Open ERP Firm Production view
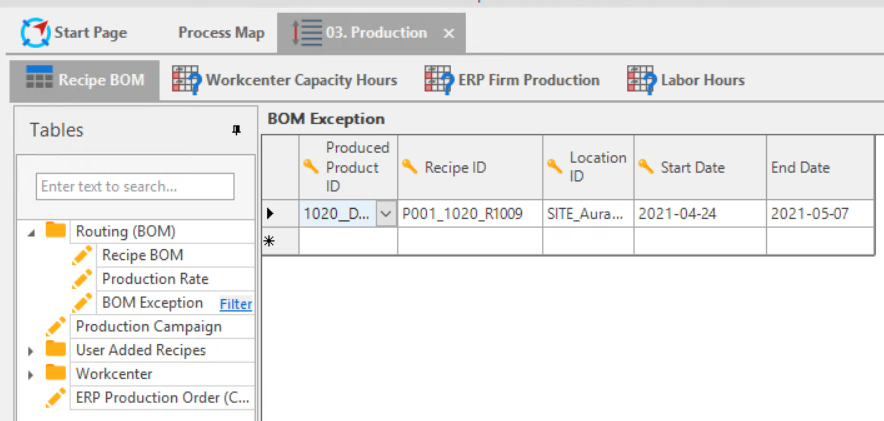The height and width of the screenshot is (421, 884). pos(512,80)
